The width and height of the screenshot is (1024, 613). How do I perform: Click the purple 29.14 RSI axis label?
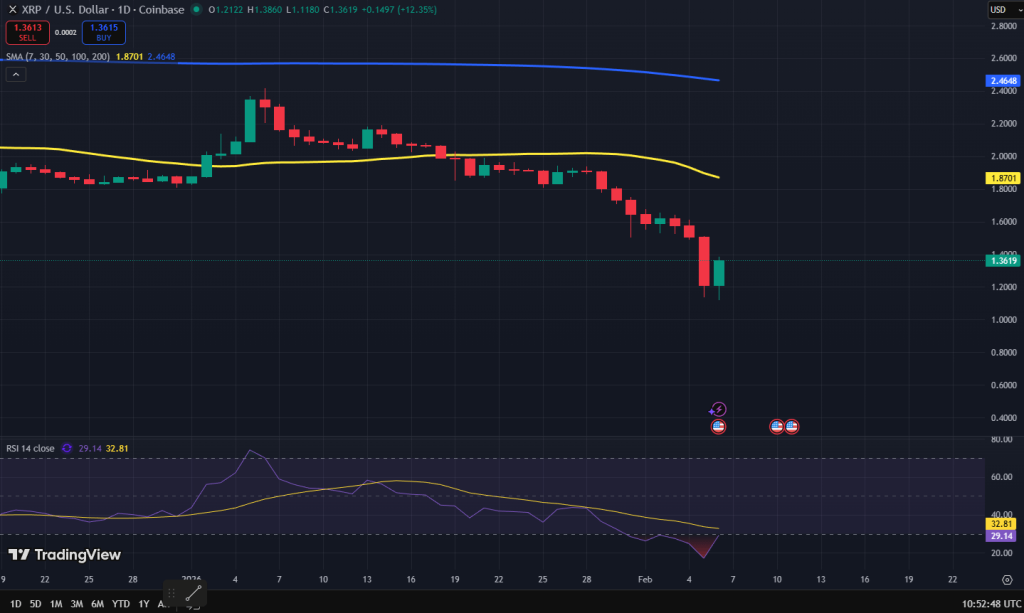coord(1001,536)
